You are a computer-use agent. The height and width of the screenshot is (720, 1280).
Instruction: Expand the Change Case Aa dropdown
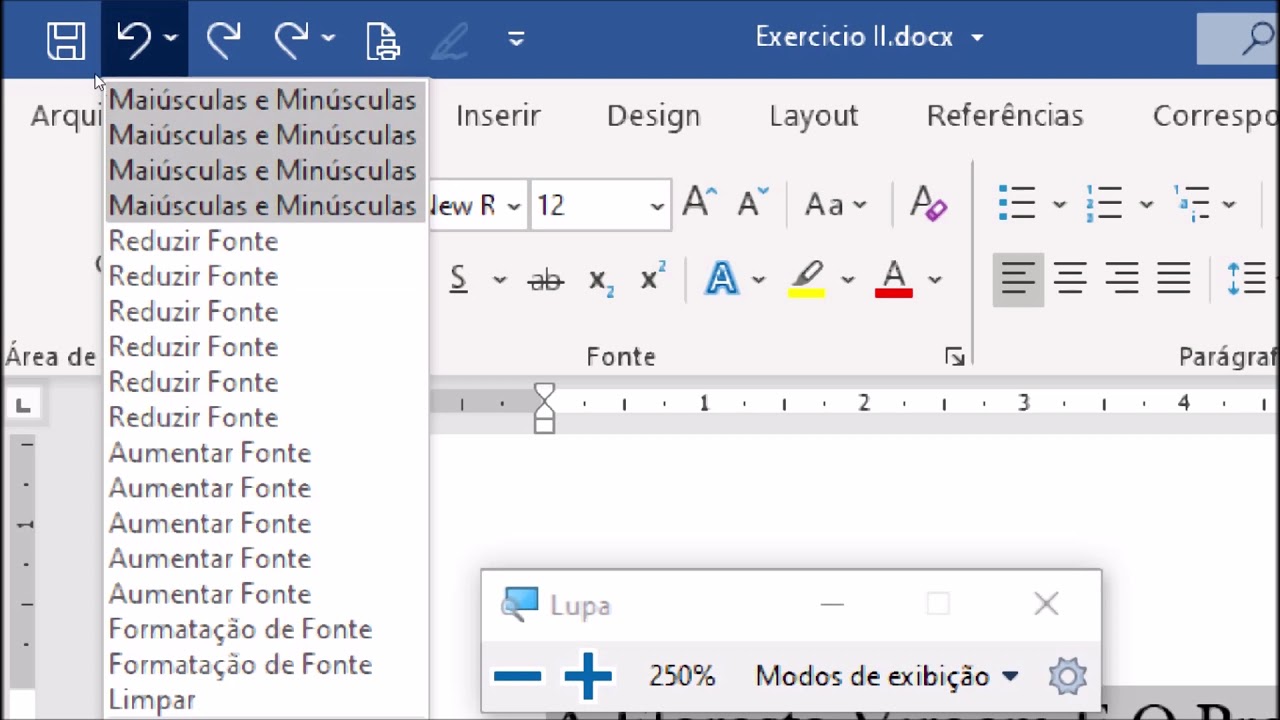(835, 205)
